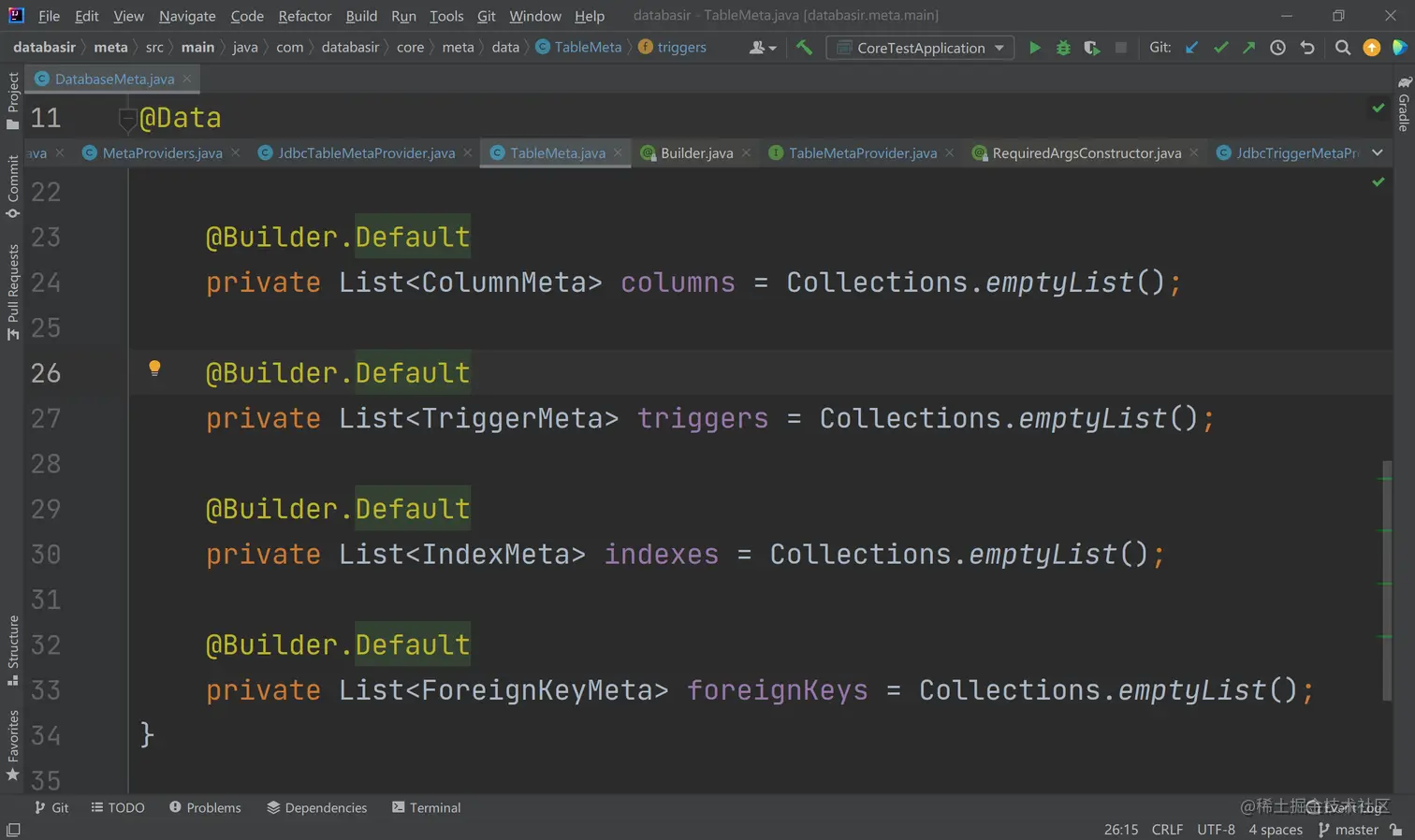Open the Tools menu
The width and height of the screenshot is (1415, 840).
point(446,16)
